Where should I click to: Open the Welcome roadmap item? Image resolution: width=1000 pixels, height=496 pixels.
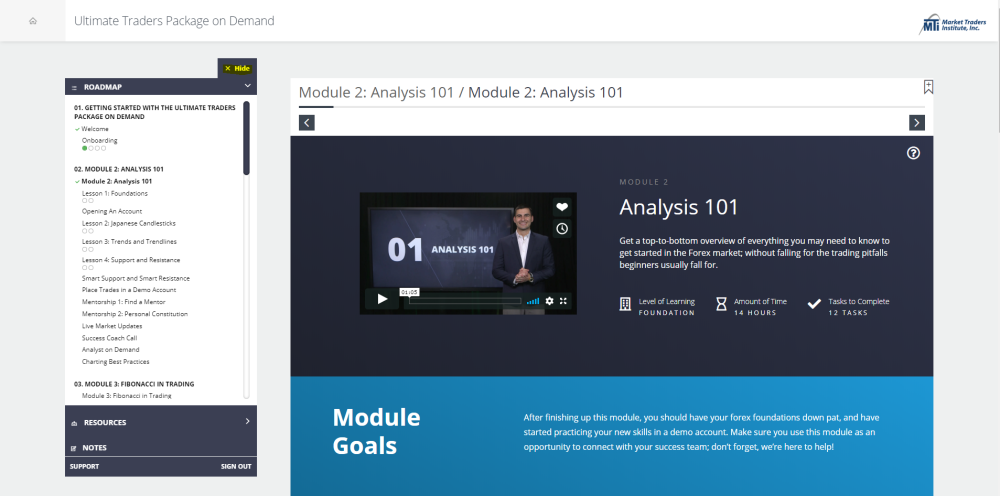tap(94, 129)
